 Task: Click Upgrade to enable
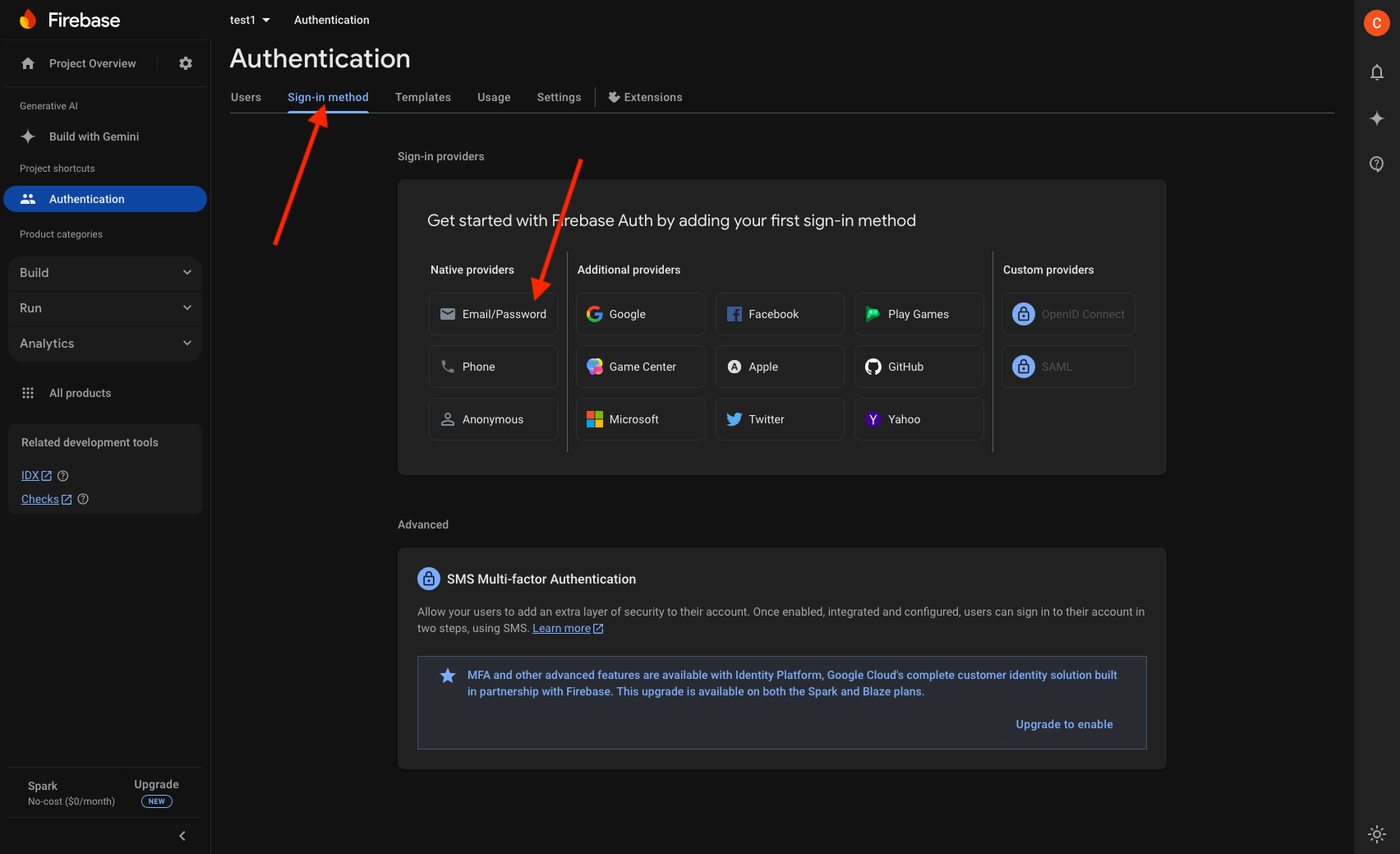[1064, 724]
